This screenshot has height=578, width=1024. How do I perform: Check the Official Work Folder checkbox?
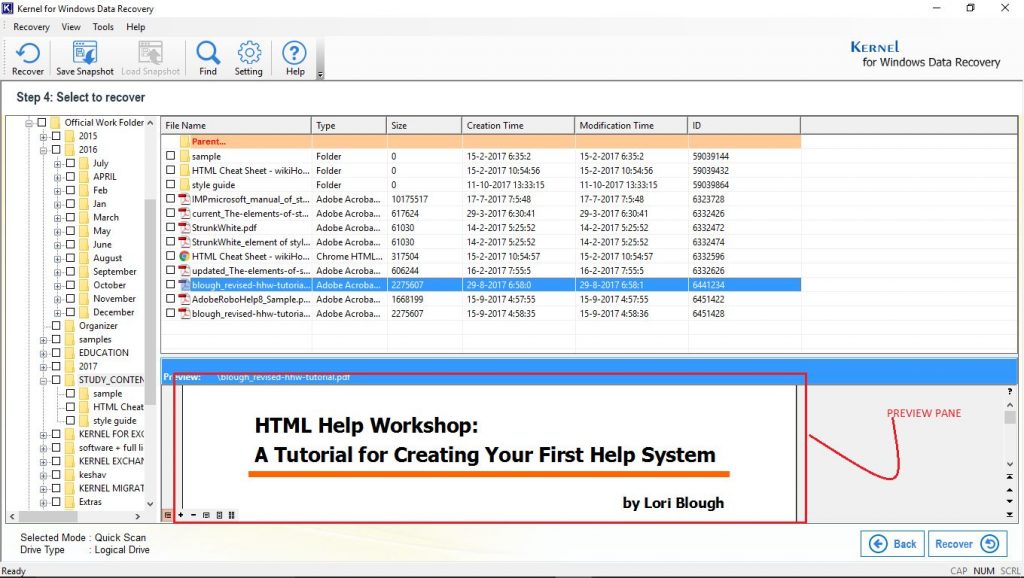click(42, 121)
